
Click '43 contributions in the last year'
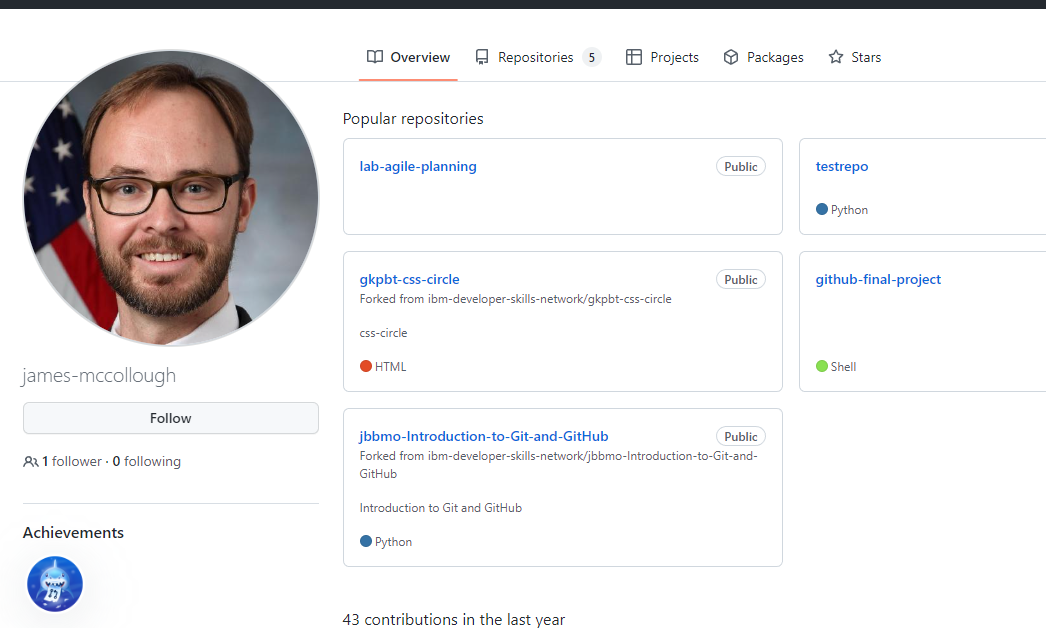click(x=454, y=619)
